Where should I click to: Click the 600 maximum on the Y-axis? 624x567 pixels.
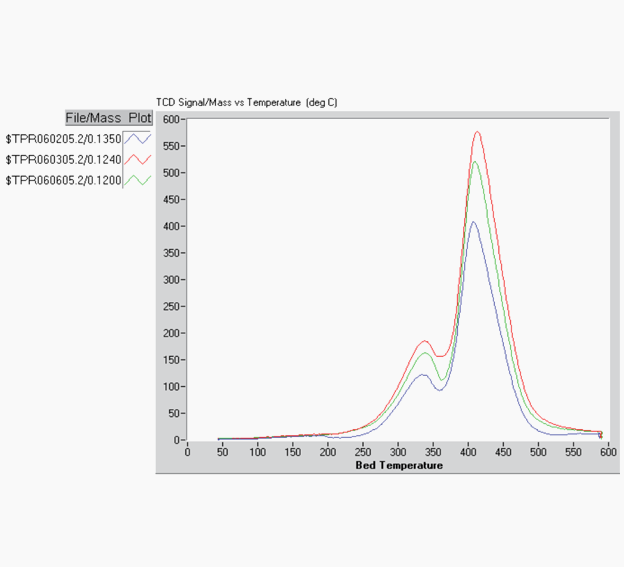pyautogui.click(x=170, y=119)
